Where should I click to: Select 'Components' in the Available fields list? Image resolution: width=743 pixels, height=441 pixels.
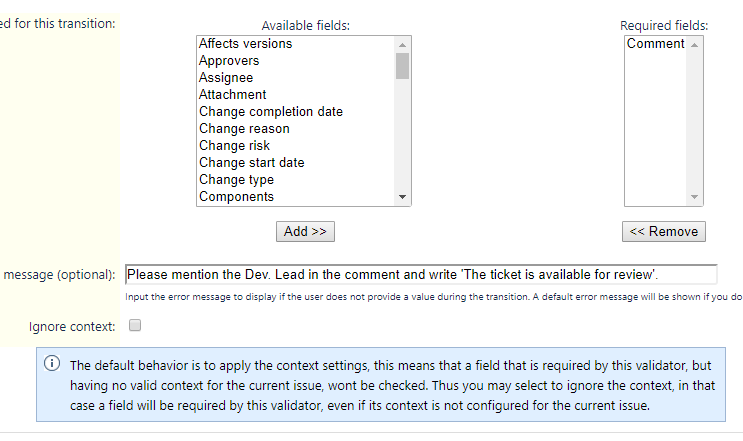click(x=296, y=197)
